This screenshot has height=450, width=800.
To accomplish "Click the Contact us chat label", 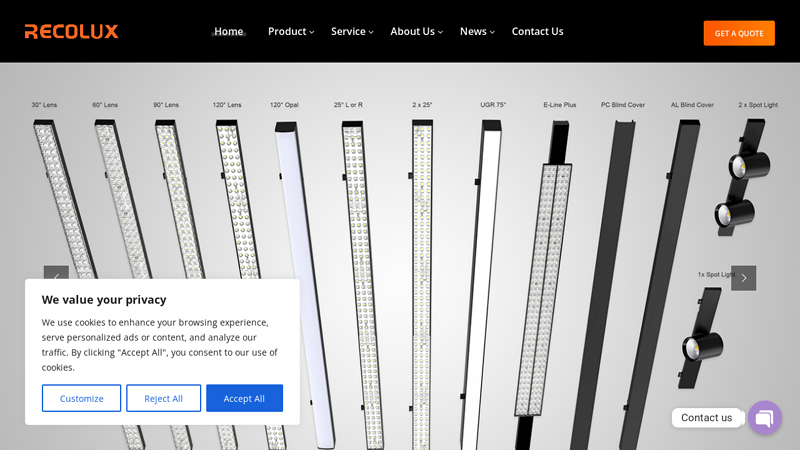I will 707,417.
